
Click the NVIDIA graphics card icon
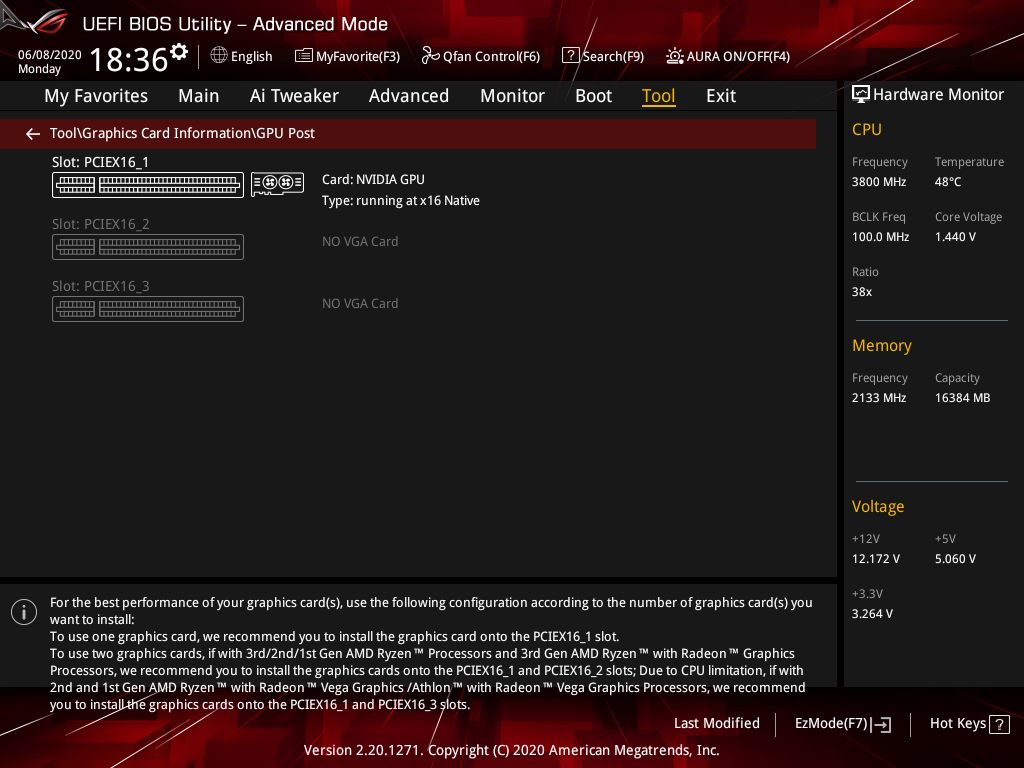pos(278,184)
